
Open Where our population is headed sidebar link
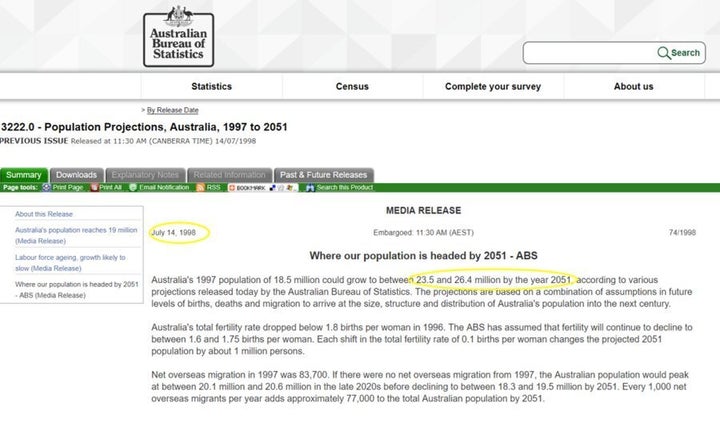coord(77,290)
